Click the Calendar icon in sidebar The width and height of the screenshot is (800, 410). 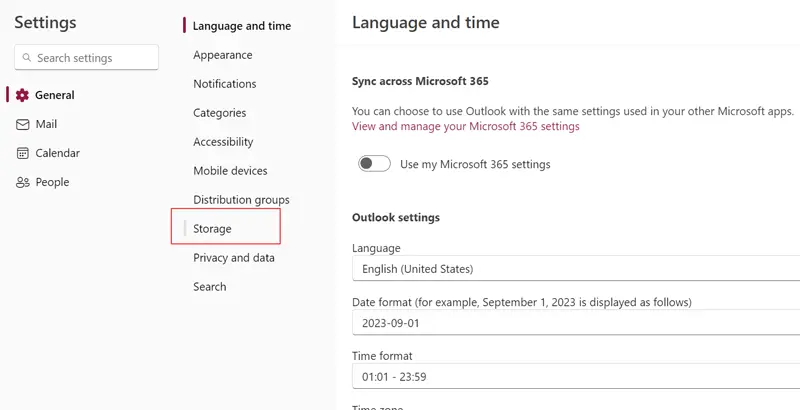tap(23, 153)
